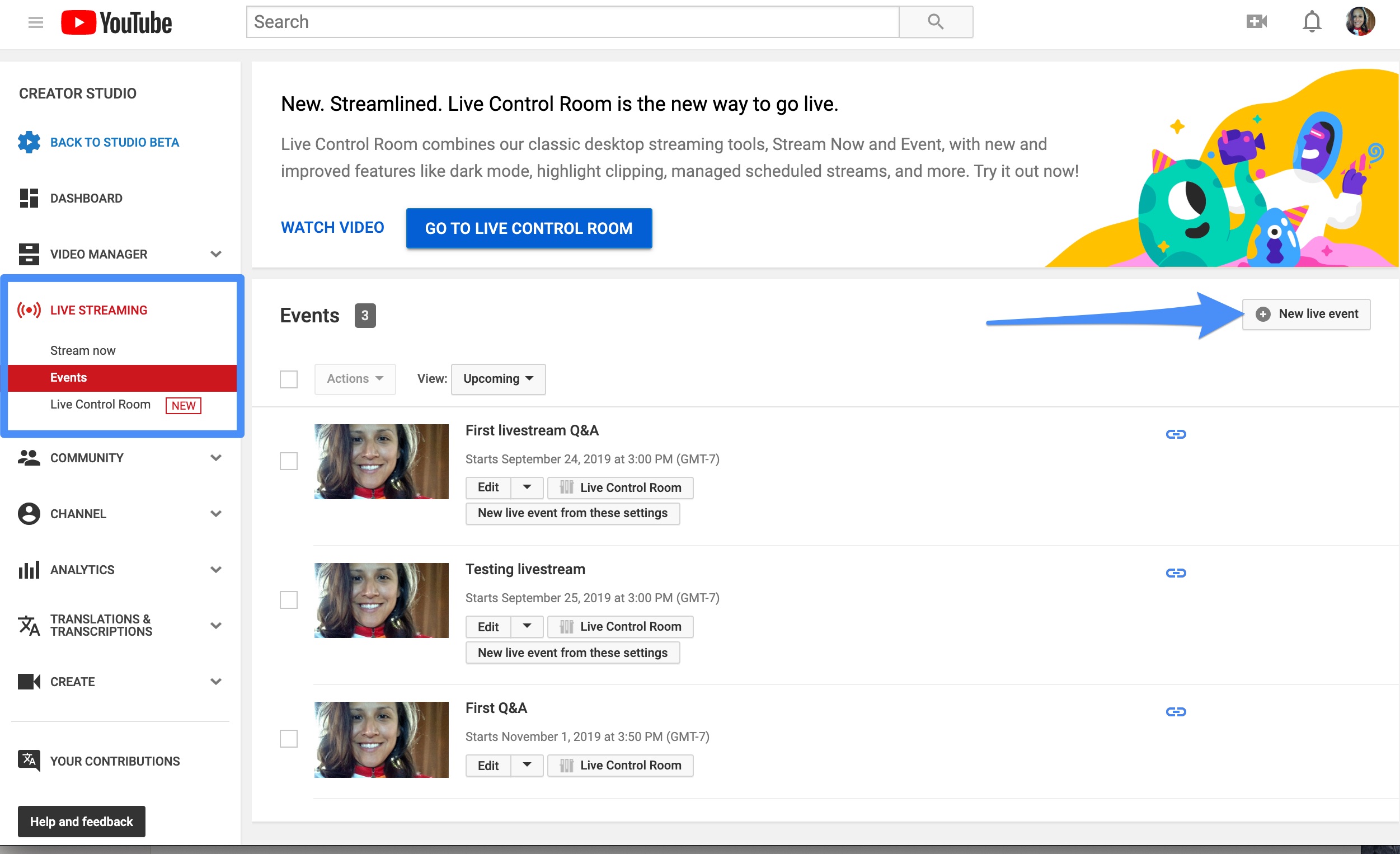This screenshot has height=854, width=1400.
Task: Open Live Control Room sidebar item
Action: click(100, 405)
